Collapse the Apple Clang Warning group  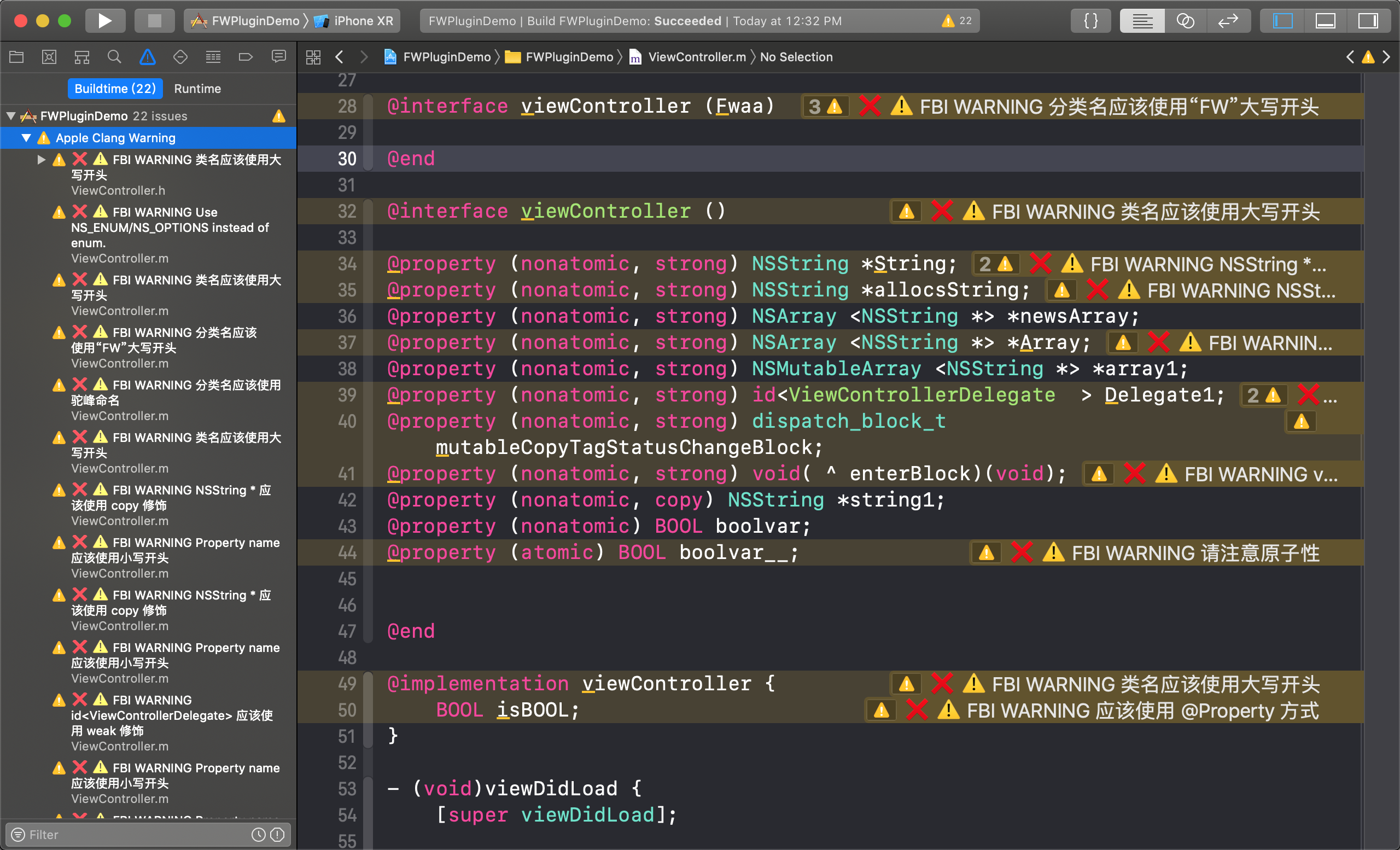26,138
